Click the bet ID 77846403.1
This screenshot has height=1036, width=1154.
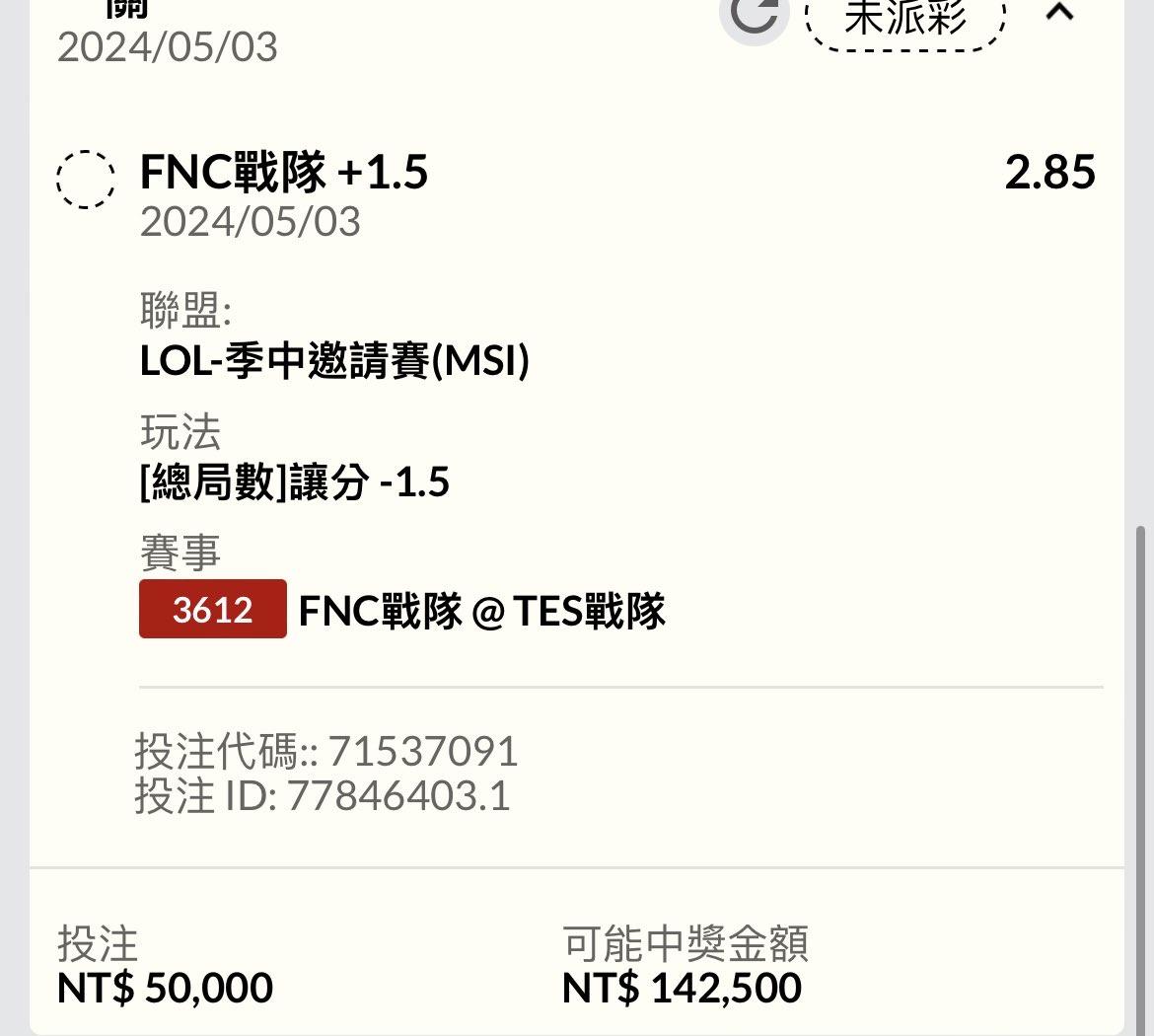pyautogui.click(x=398, y=796)
